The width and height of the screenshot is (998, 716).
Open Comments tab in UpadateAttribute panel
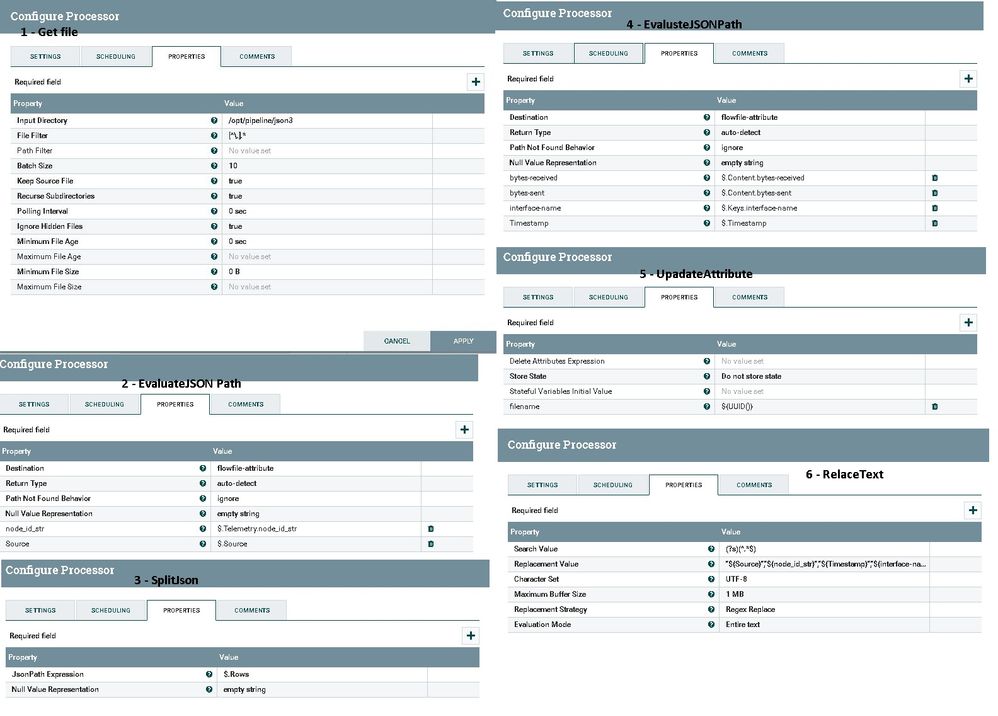point(750,297)
